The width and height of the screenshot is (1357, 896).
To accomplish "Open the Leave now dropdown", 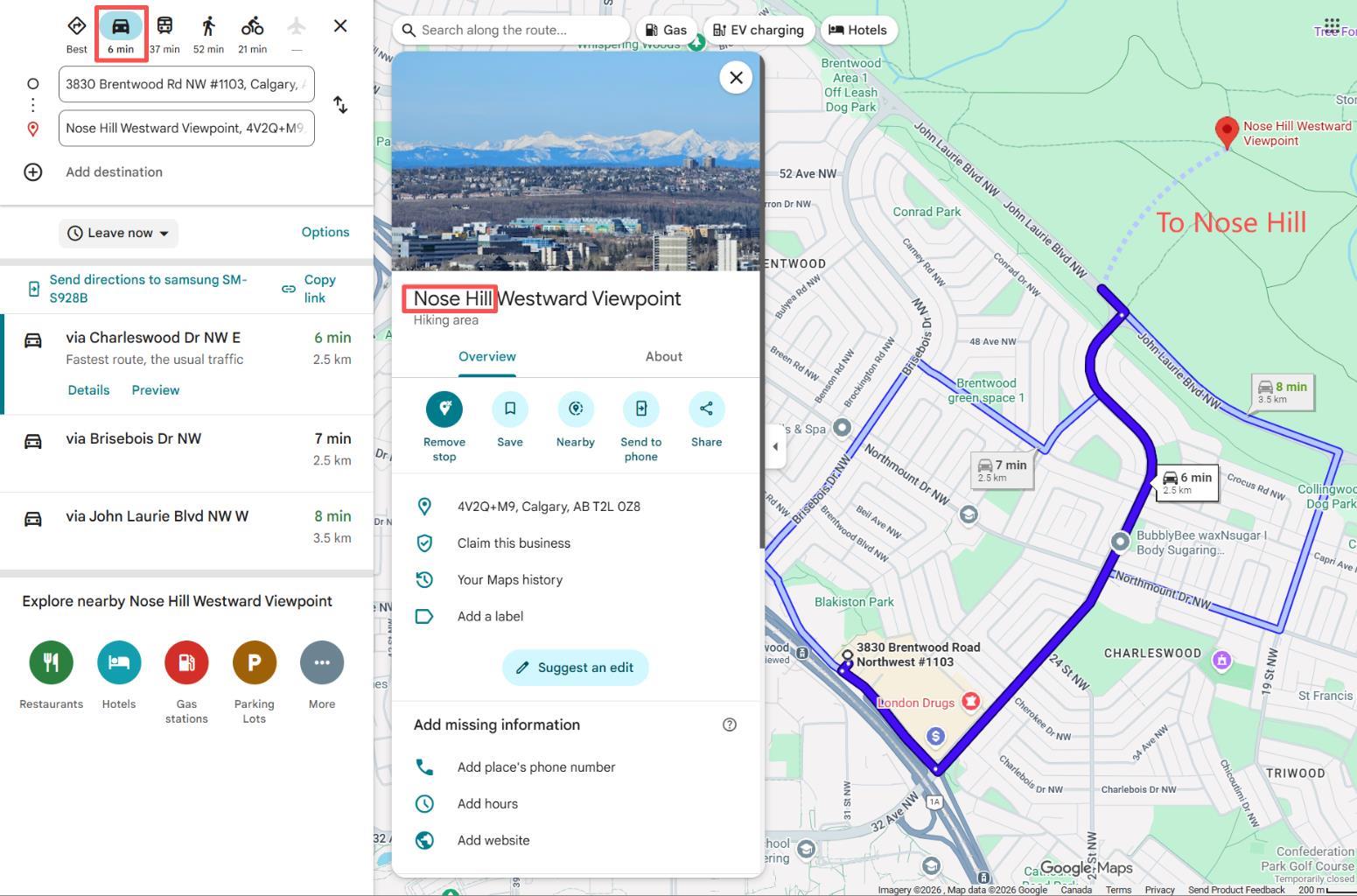I will [x=119, y=233].
